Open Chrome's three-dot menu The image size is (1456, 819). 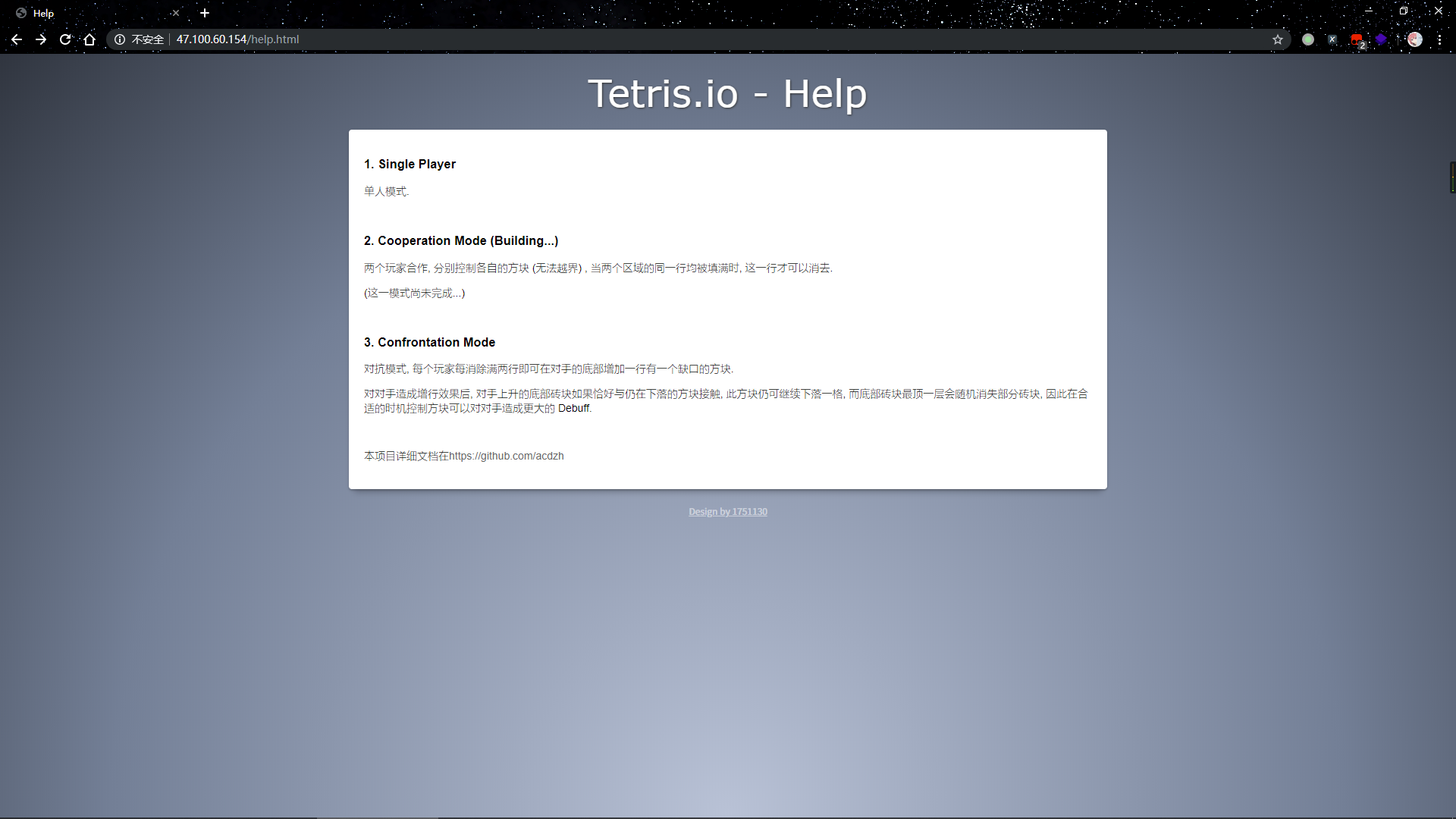tap(1439, 39)
